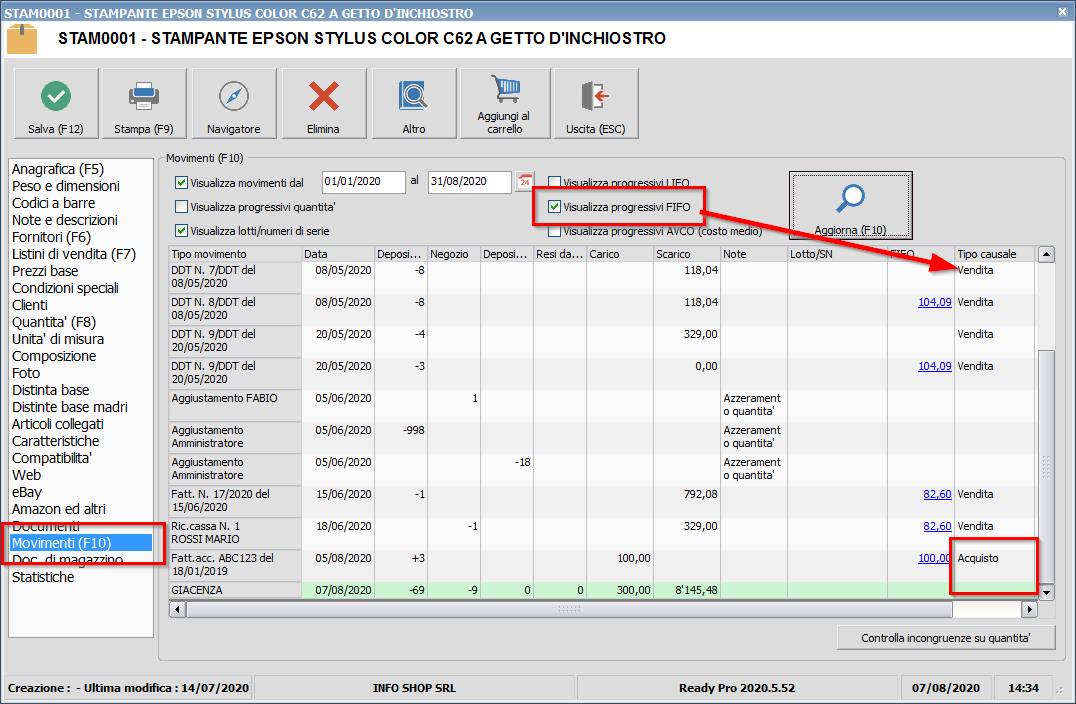This screenshot has width=1076, height=704.
Task: Open Prezzi base in the sidebar
Action: point(45,271)
